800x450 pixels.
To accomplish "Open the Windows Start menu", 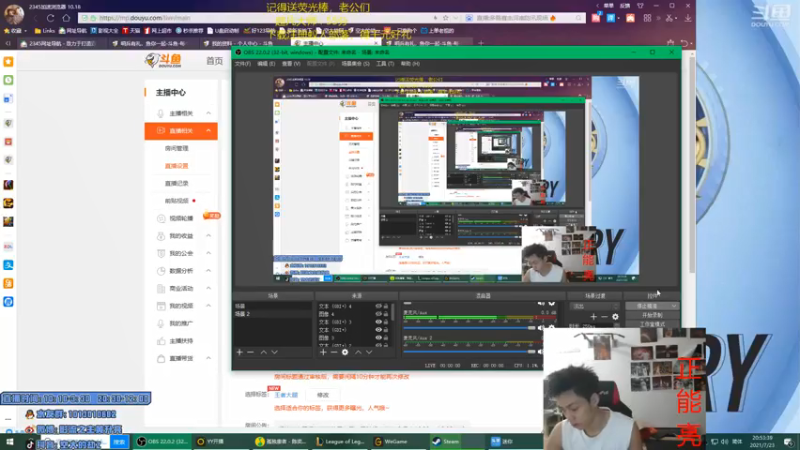I will pos(9,442).
